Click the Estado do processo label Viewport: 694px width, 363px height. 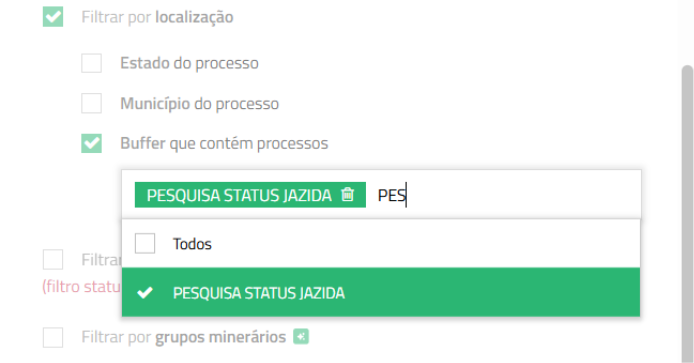tap(189, 63)
